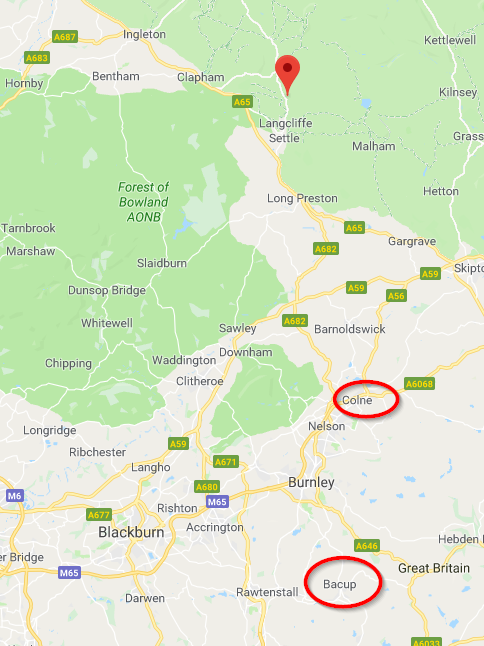Click the M65 motorway shield near Rishton
Image resolution: width=484 pixels, height=646 pixels.
point(217,502)
